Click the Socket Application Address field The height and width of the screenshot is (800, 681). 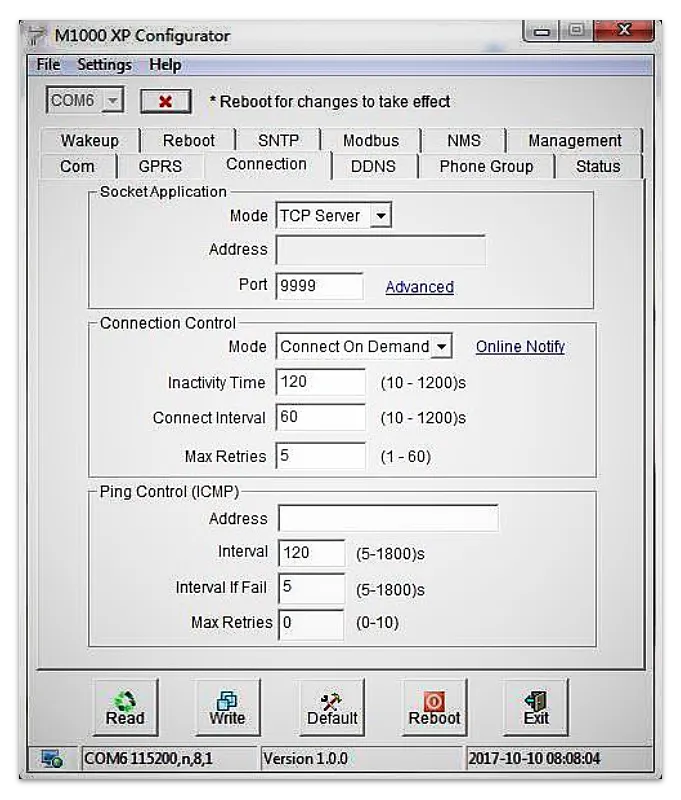click(381, 250)
